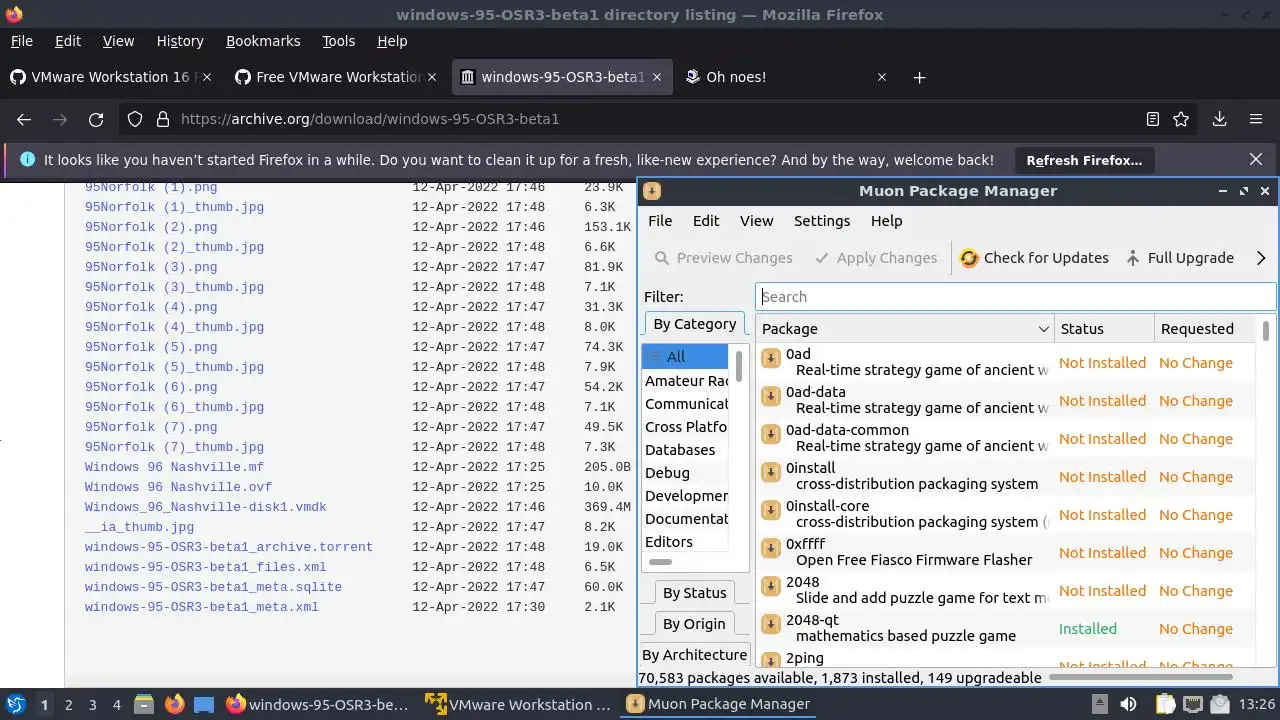
Task: Open the __ia_thumb.jpg link
Action: (140, 527)
